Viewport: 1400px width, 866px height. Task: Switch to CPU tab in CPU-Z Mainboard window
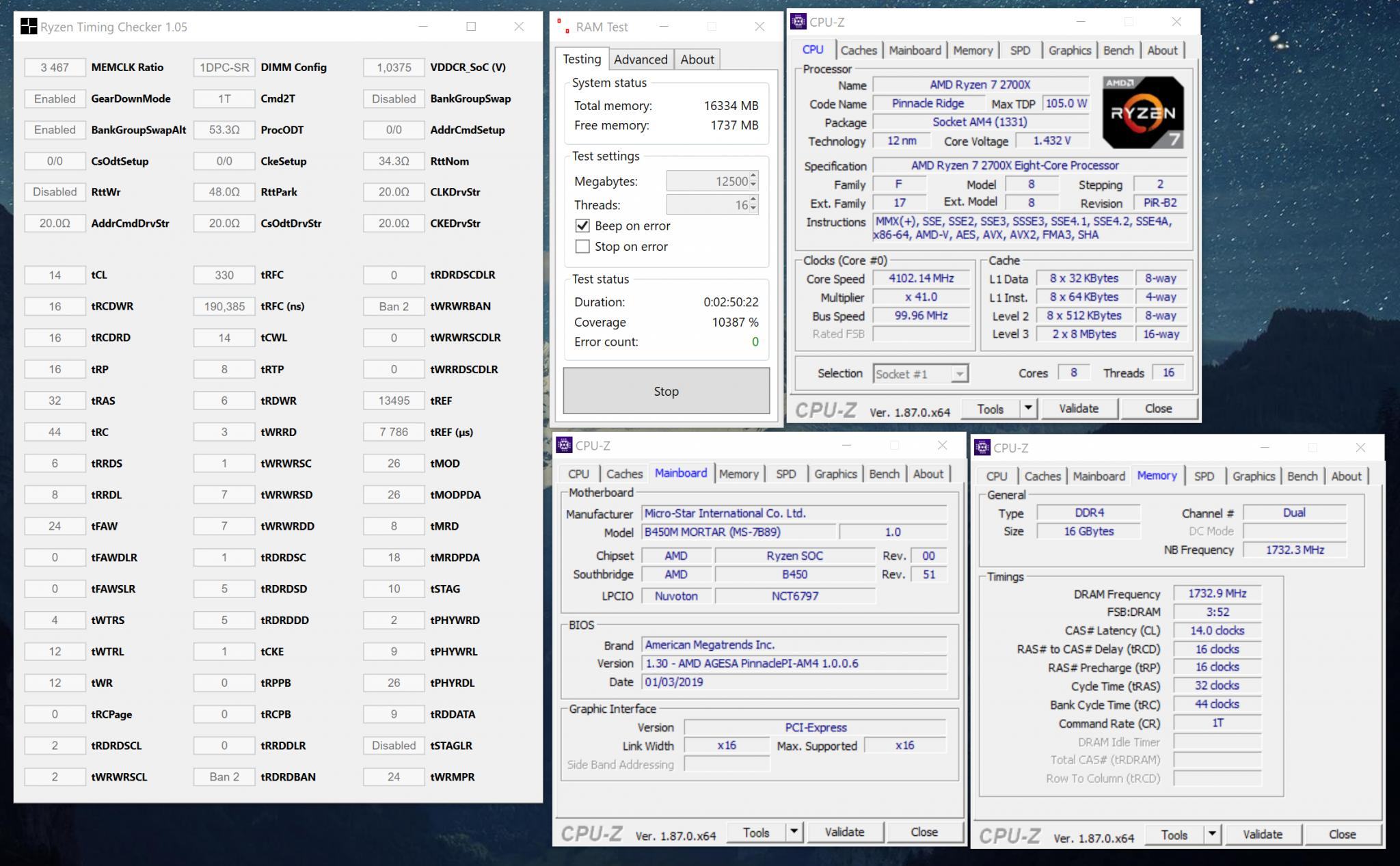click(x=578, y=474)
